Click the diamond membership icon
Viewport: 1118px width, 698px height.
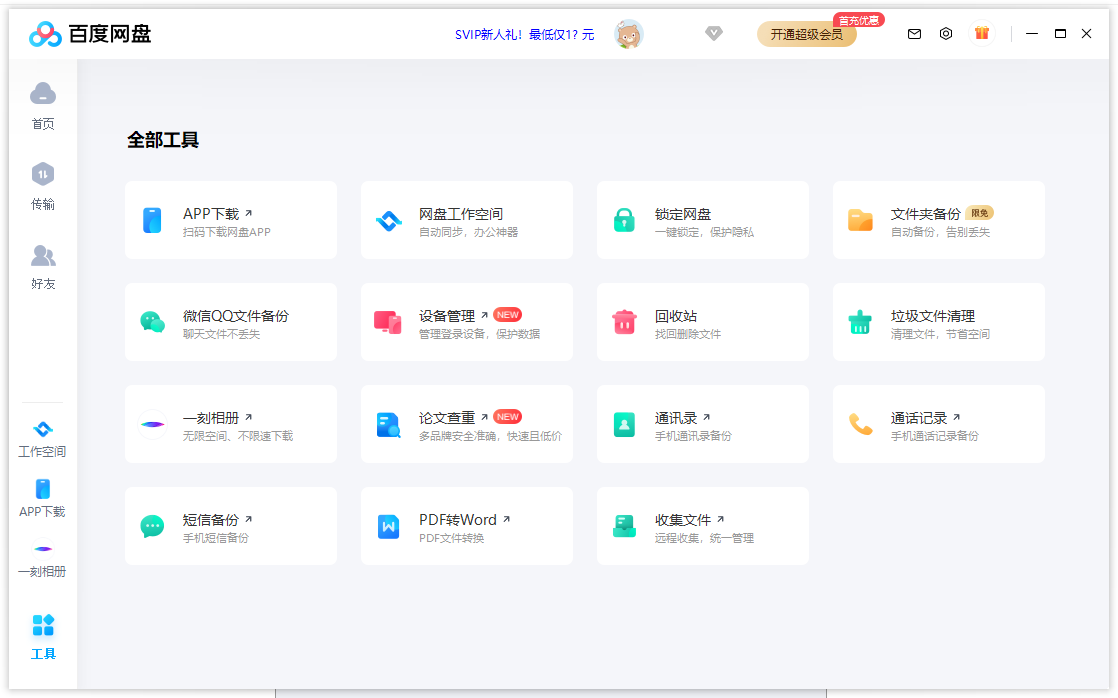pyautogui.click(x=714, y=34)
